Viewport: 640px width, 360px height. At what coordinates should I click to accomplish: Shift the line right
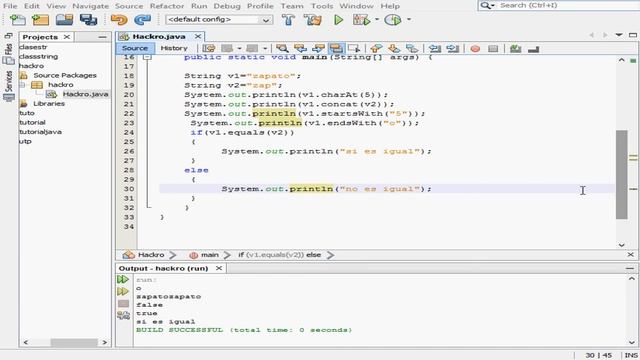pos(453,49)
